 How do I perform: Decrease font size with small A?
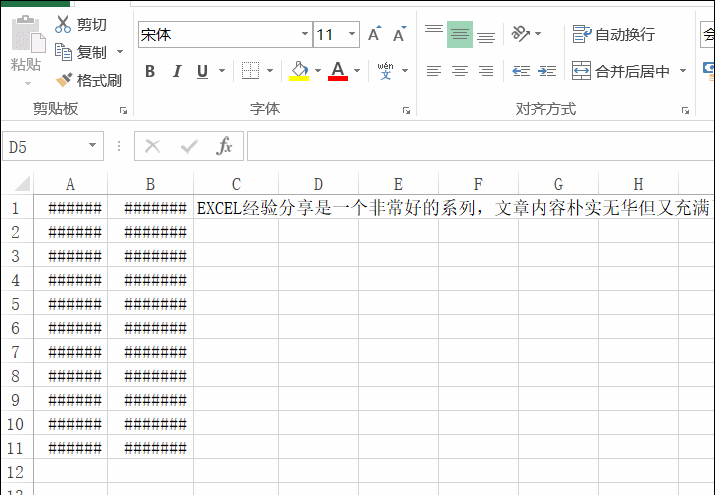tap(399, 34)
